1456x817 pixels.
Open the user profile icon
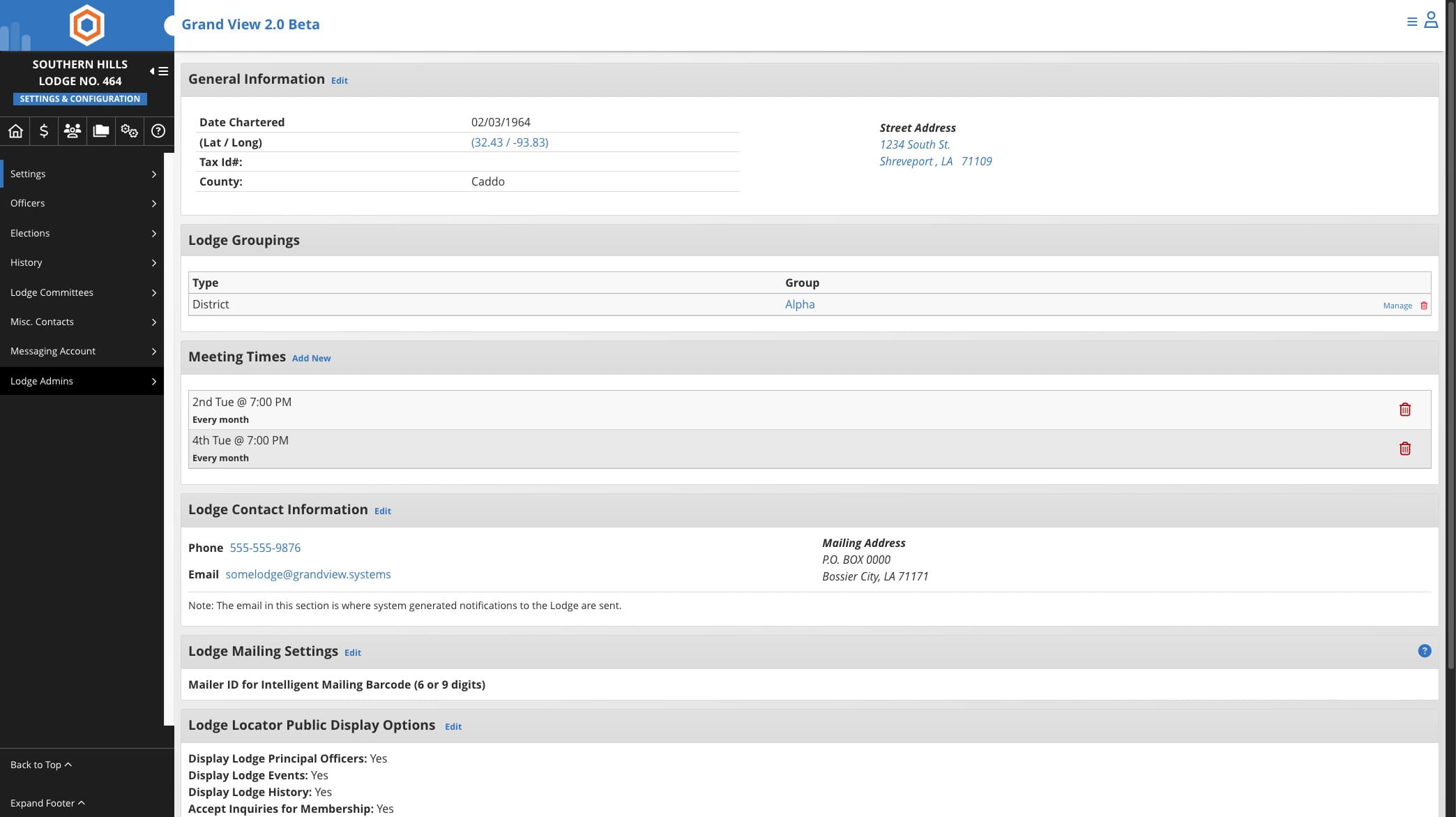(x=1431, y=20)
